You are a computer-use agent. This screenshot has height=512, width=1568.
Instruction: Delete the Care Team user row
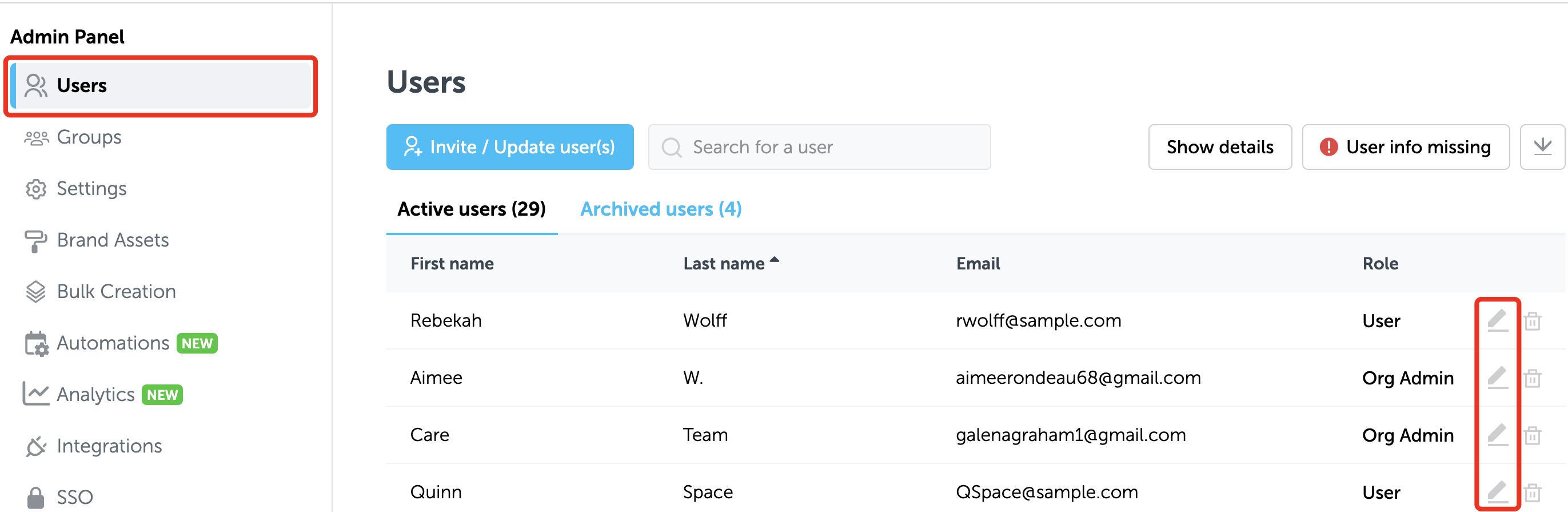[1532, 435]
